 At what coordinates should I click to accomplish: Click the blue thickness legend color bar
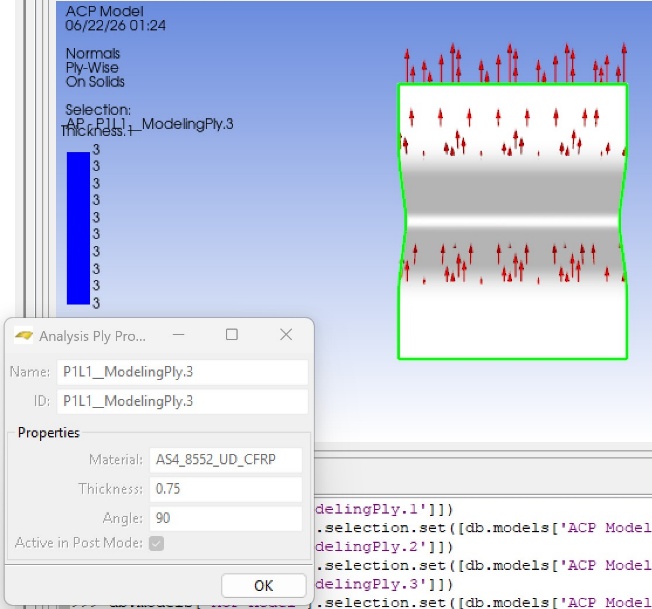tap(78, 228)
